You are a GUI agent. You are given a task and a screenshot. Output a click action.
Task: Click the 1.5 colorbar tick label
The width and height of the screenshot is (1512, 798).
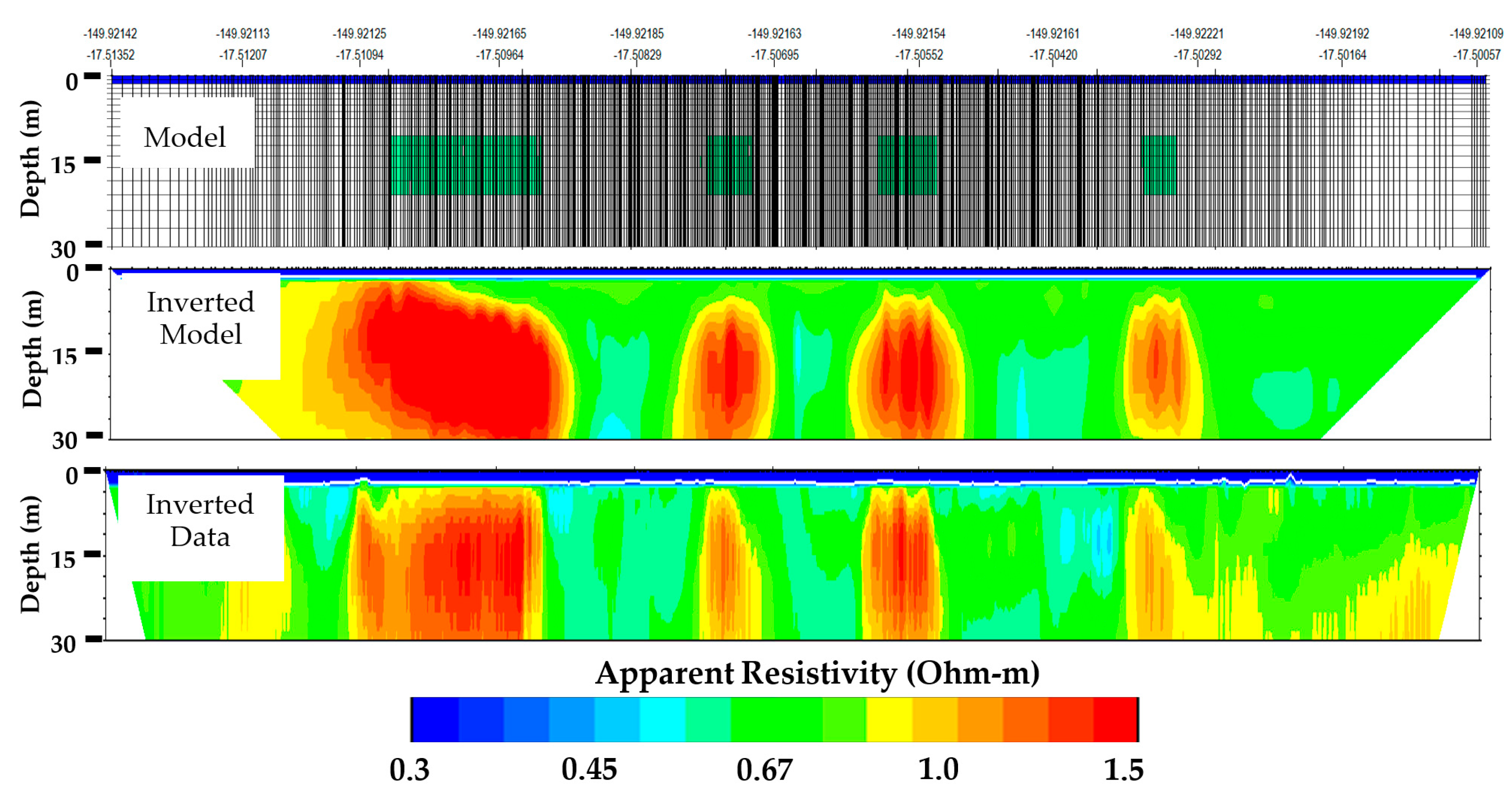click(x=1123, y=769)
